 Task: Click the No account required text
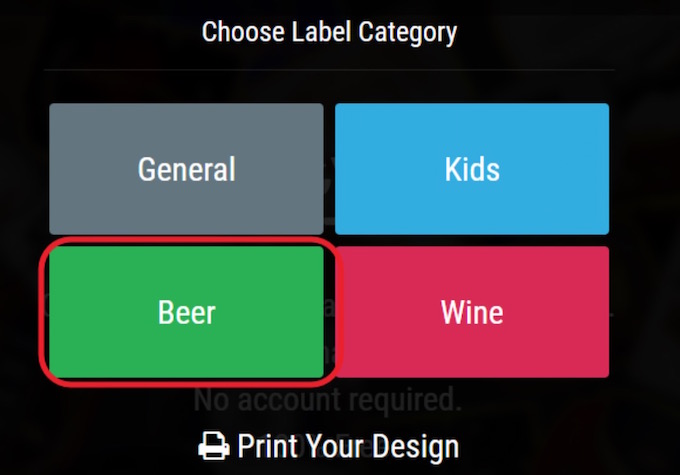point(327,401)
